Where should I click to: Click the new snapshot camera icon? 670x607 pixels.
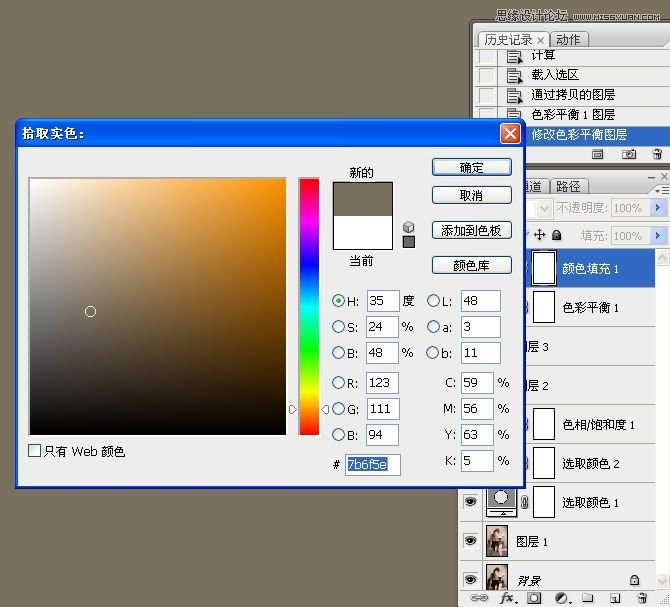629,154
